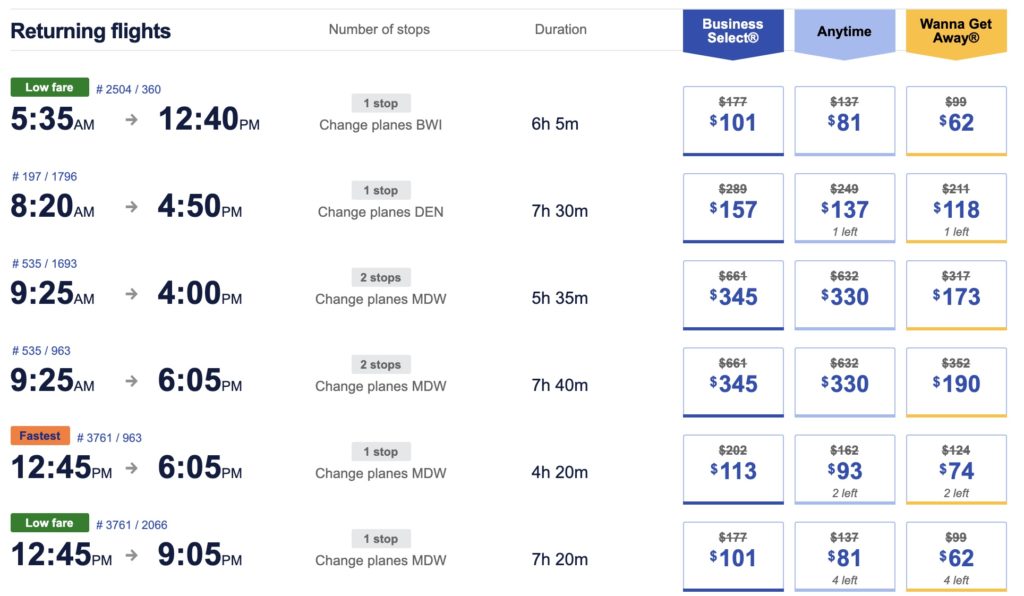Open flight # 3761 / 2066 details

click(x=131, y=524)
